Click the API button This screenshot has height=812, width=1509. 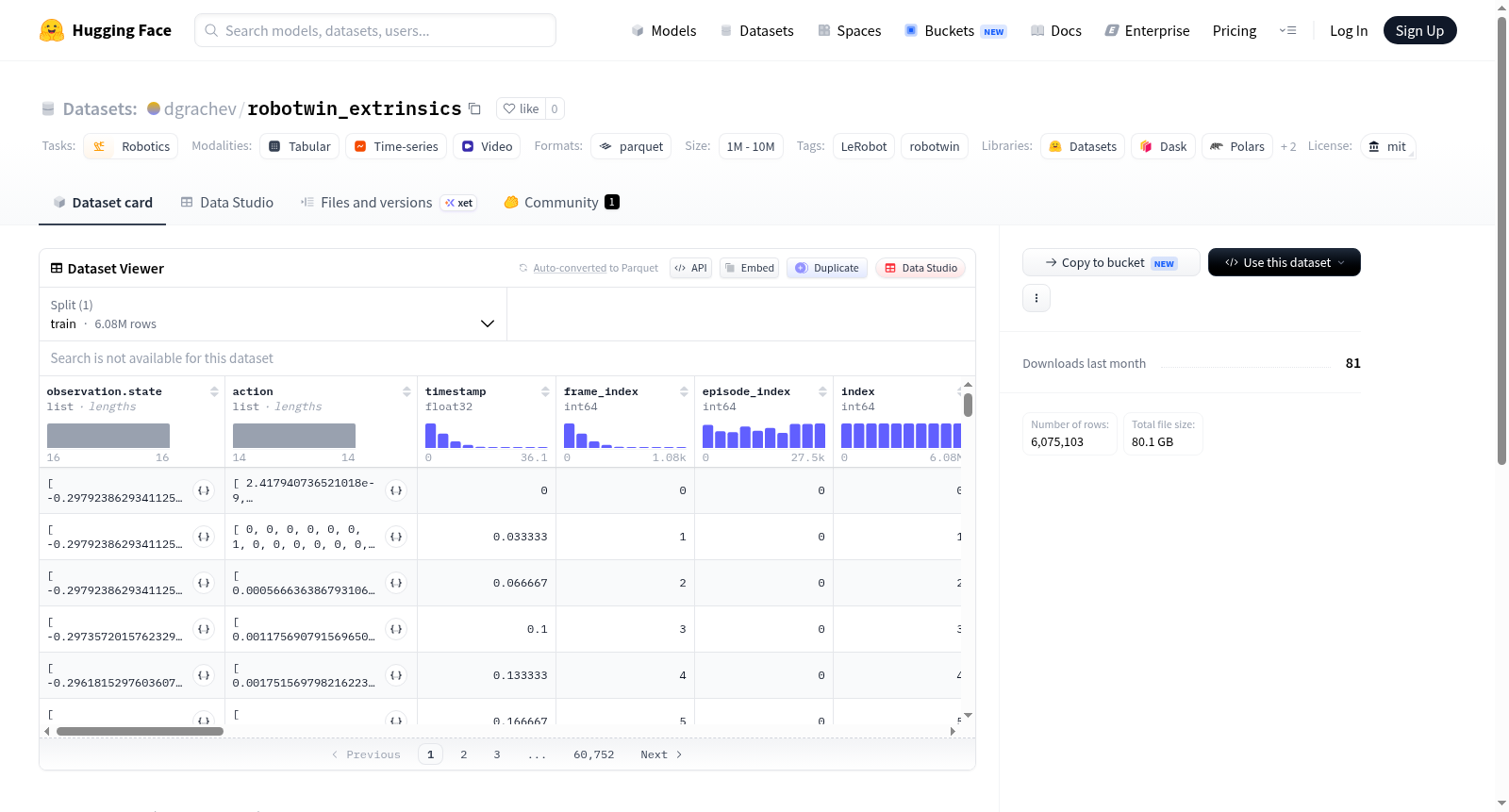coord(690,268)
